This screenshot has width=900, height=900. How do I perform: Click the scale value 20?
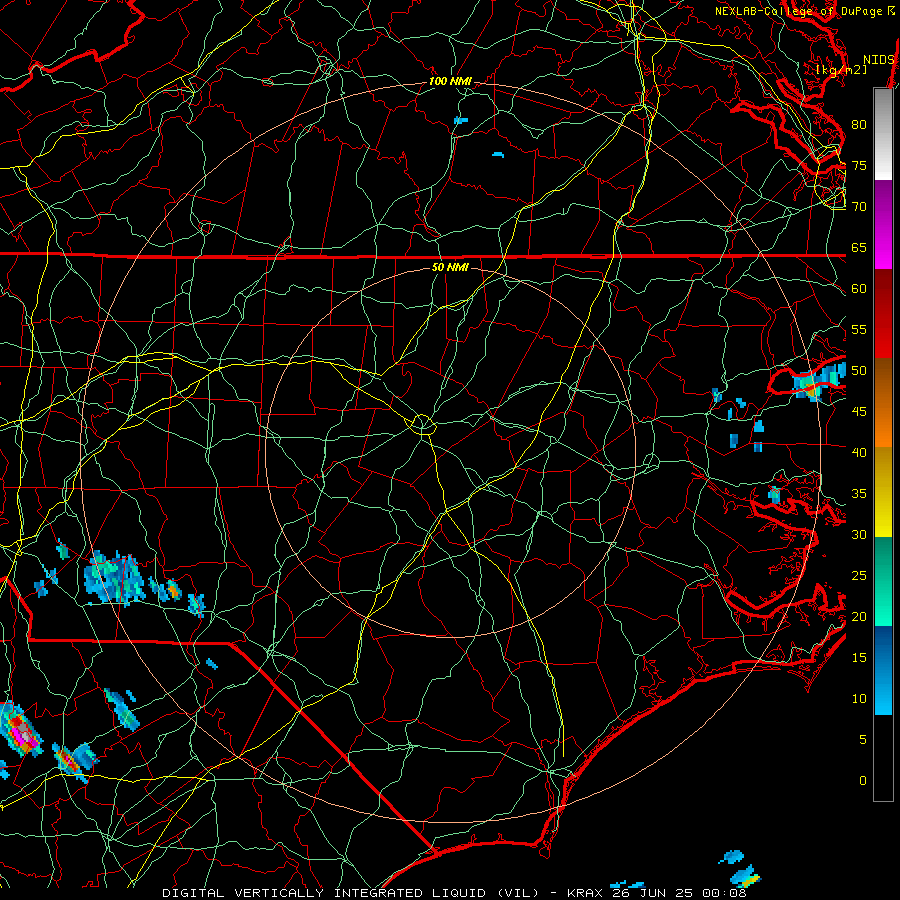click(x=859, y=616)
